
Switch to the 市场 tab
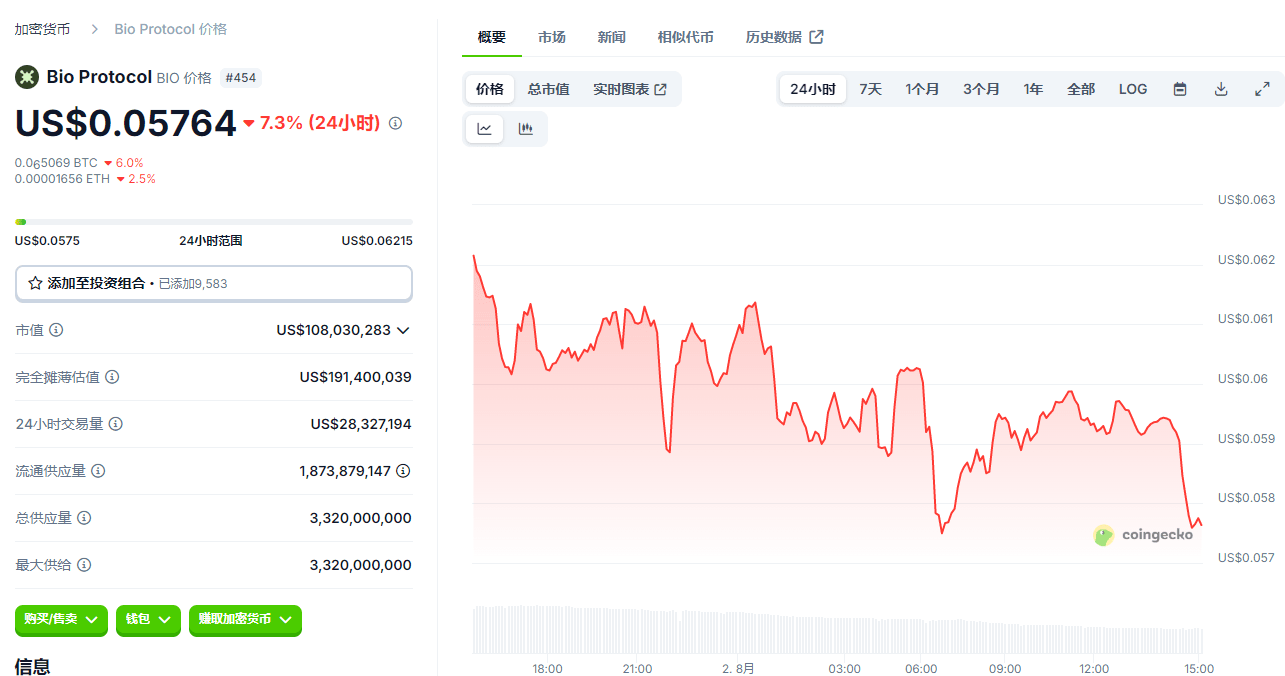point(552,37)
